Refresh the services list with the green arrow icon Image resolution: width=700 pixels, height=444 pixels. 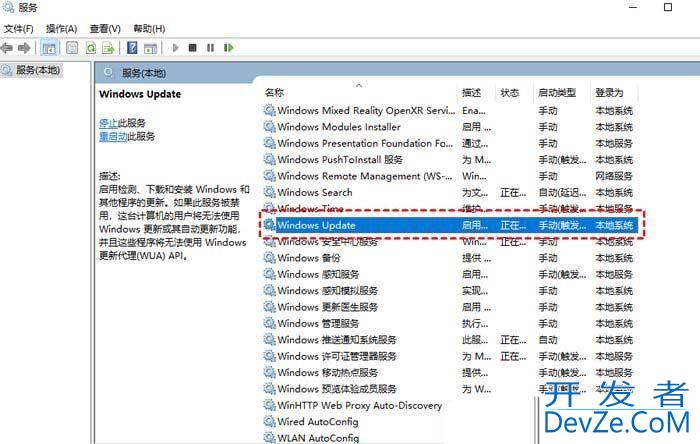91,48
